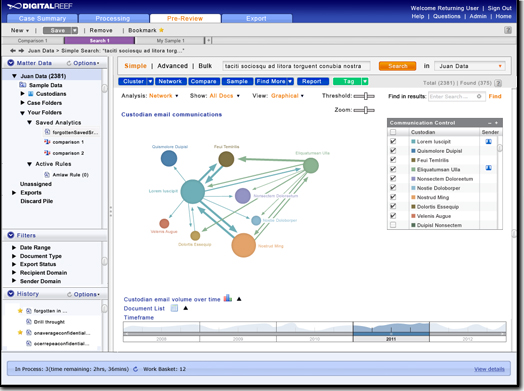This screenshot has height=391, width=524.
Task: Click the help question mark icon in toolbar
Action: (508, 30)
